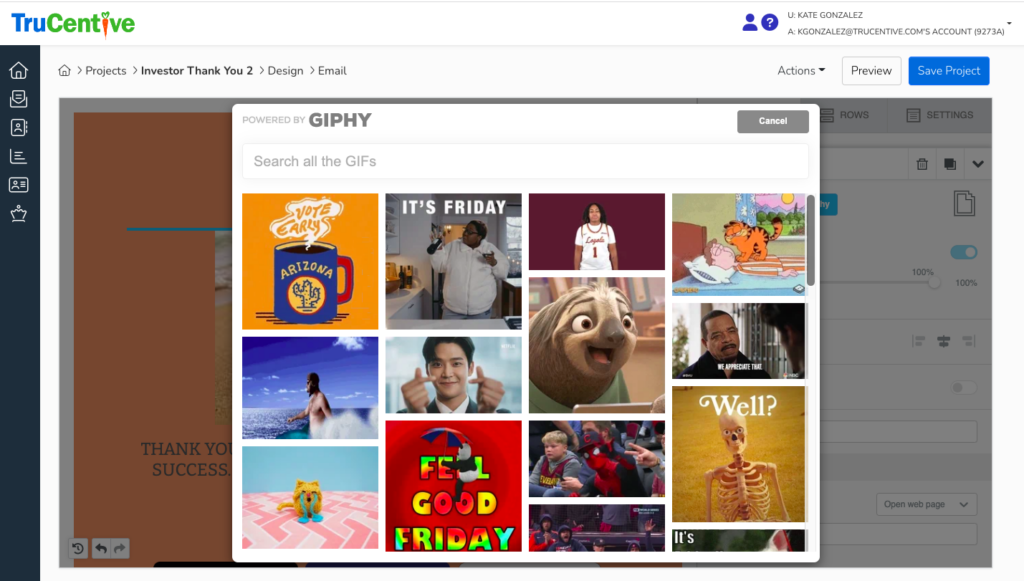Click the Save Project button
Image resolution: width=1024 pixels, height=581 pixels.
pyautogui.click(x=948, y=71)
